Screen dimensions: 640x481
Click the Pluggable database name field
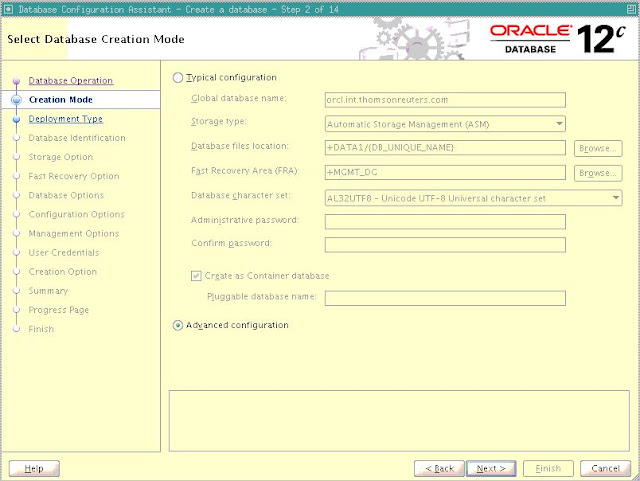click(x=445, y=298)
